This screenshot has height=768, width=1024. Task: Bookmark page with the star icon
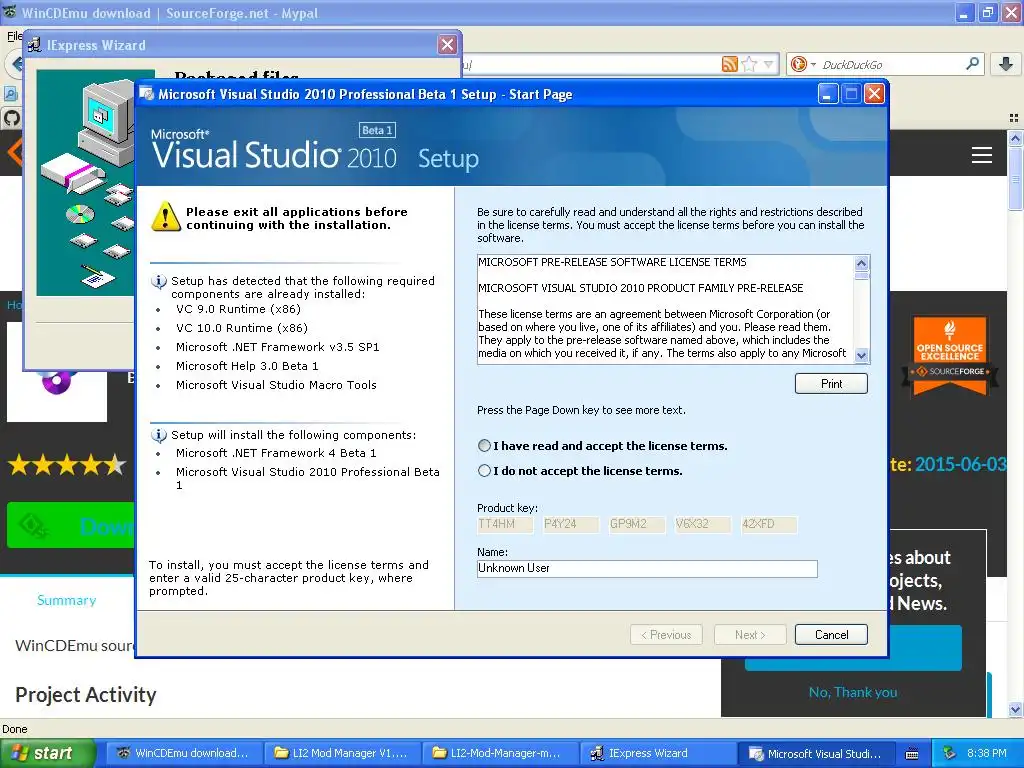pos(750,64)
